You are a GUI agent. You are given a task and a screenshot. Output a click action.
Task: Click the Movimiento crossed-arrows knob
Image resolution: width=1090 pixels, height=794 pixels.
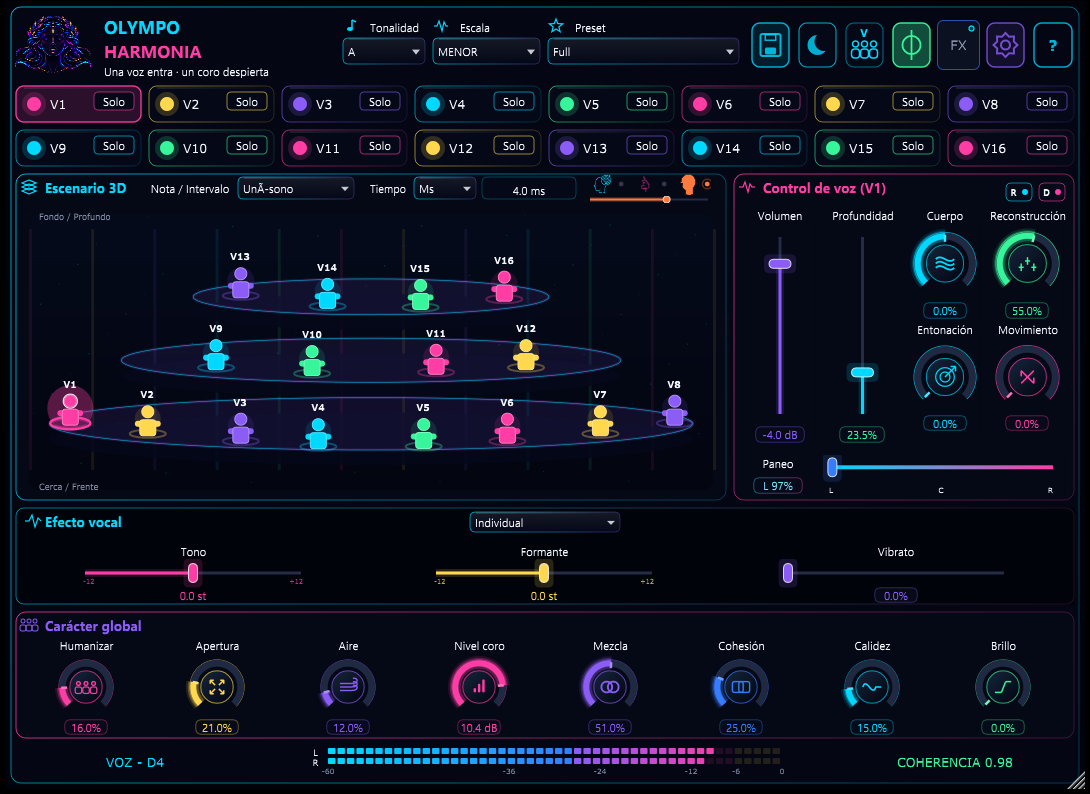1027,377
